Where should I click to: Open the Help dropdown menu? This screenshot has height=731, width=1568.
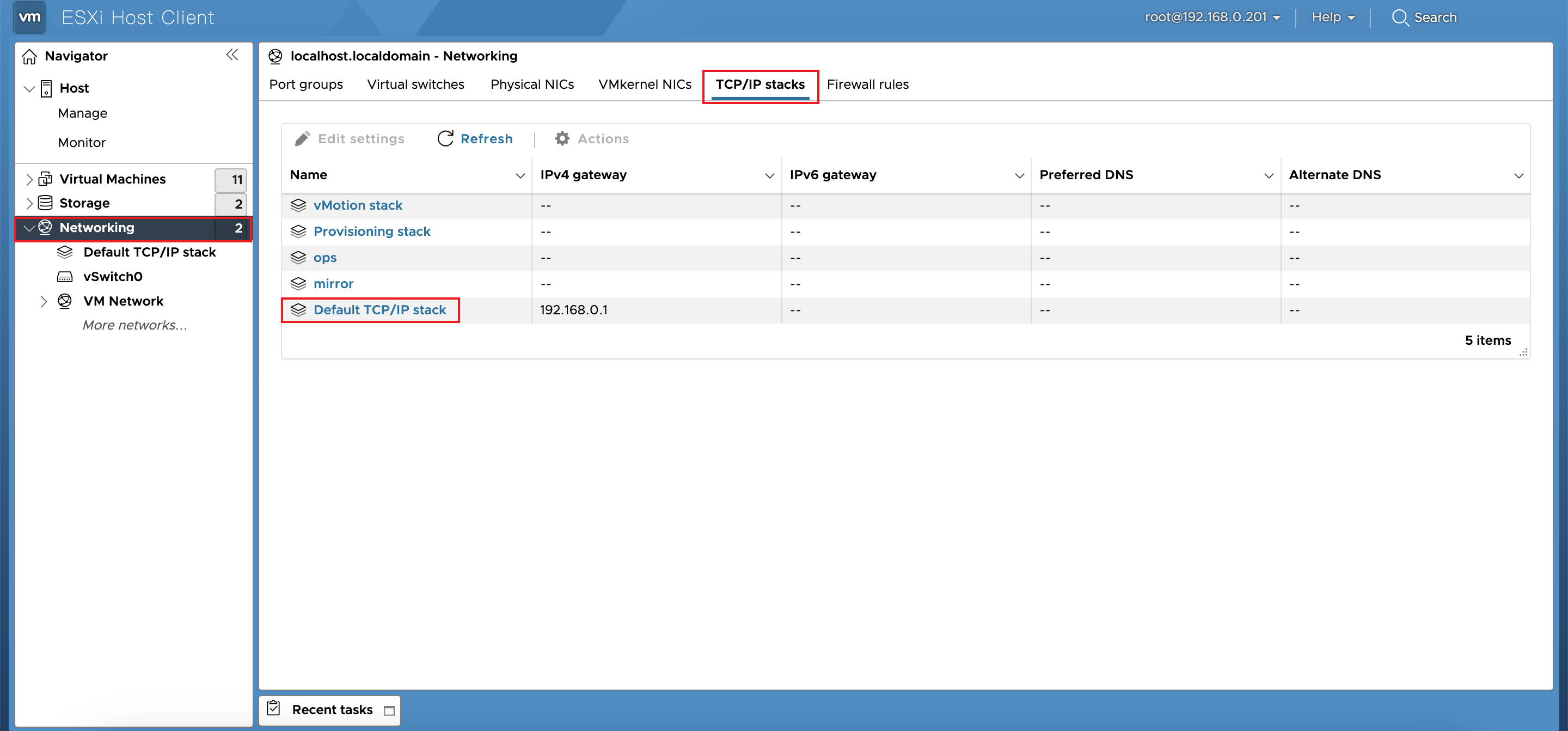click(1333, 17)
